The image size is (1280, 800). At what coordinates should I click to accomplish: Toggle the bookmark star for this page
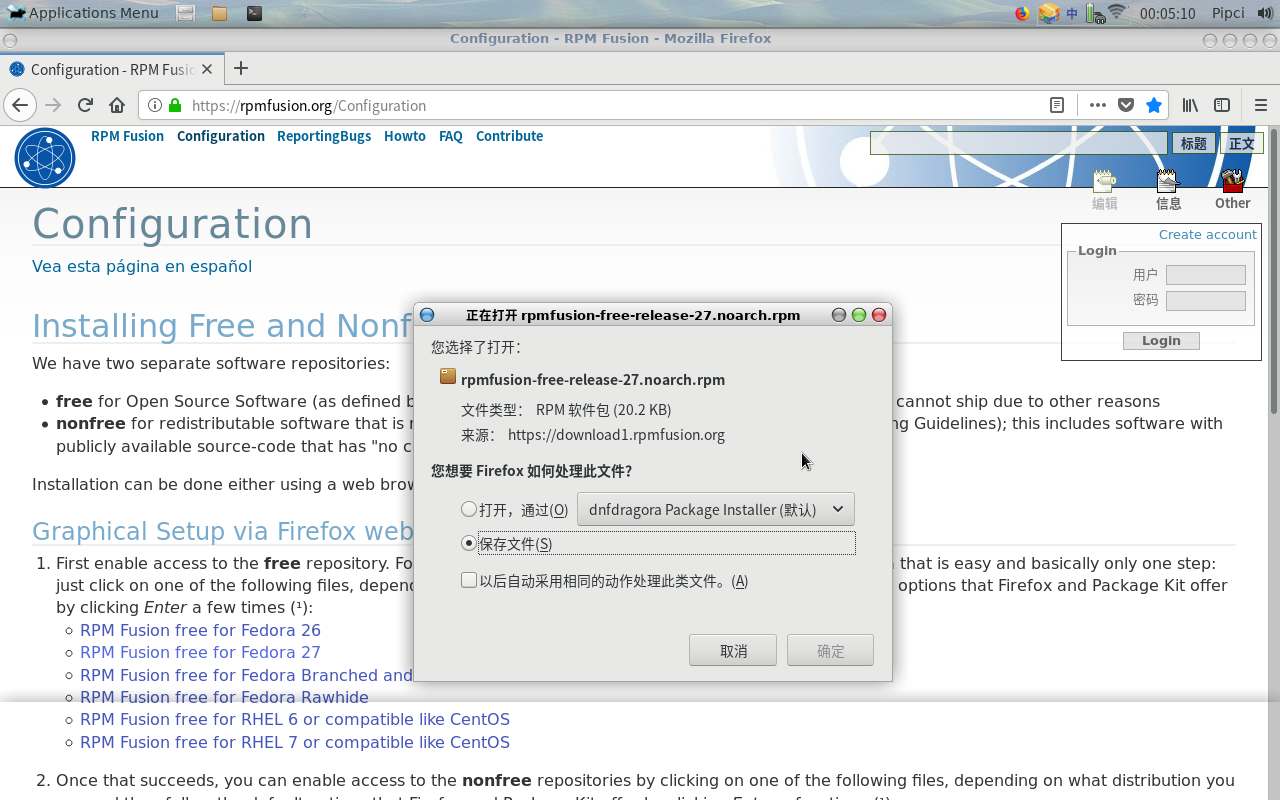coord(1154,105)
